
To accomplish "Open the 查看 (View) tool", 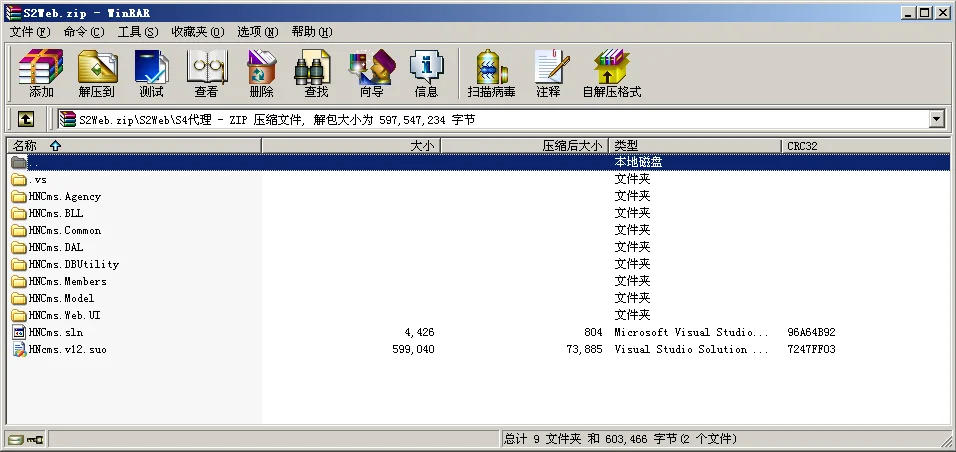I will [x=206, y=73].
